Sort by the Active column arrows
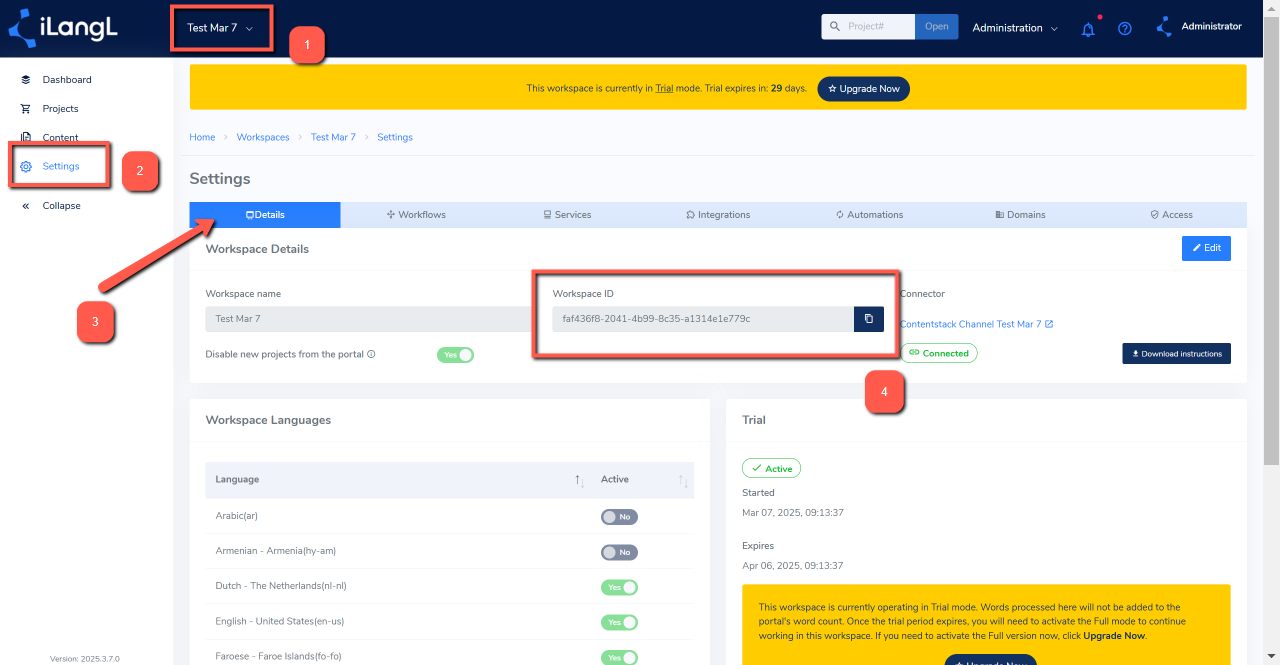This screenshot has height=665, width=1280. coord(684,480)
